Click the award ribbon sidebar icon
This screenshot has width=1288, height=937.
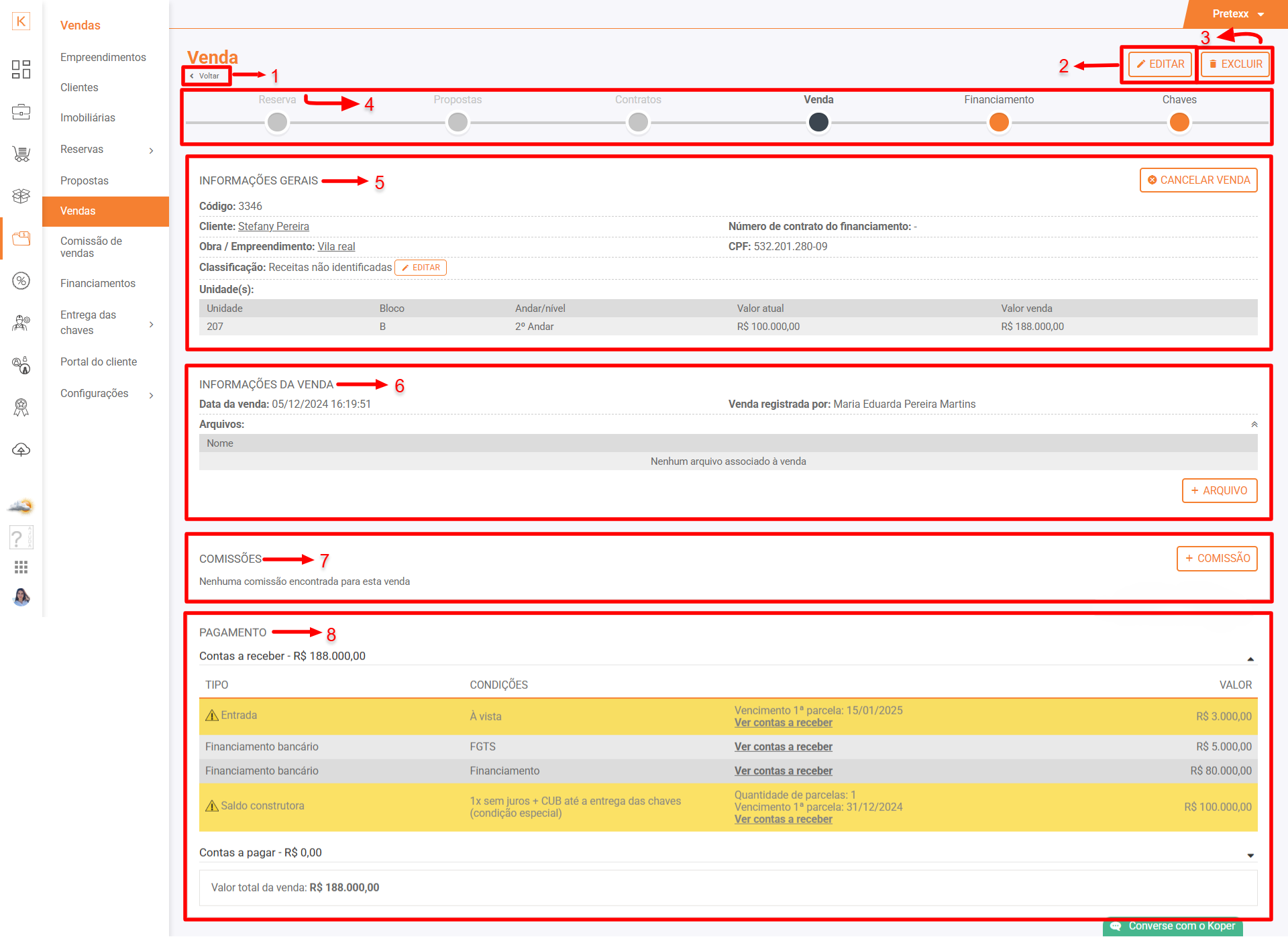point(21,407)
